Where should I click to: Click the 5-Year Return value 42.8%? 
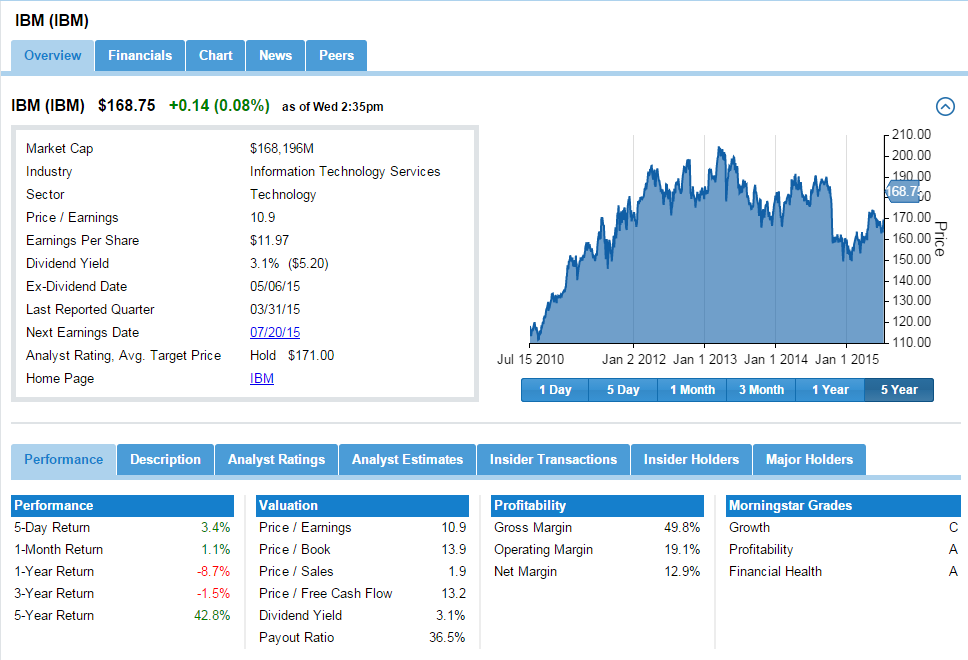(x=212, y=616)
